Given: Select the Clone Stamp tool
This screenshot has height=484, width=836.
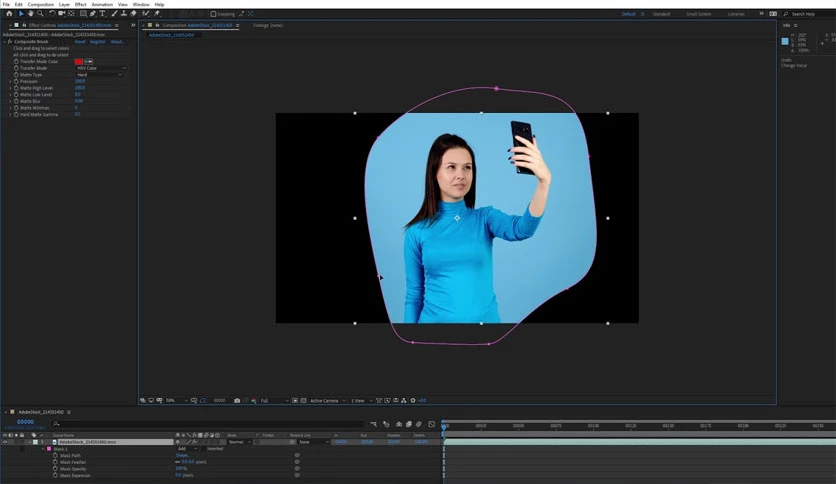Looking at the screenshot, I should (124, 13).
